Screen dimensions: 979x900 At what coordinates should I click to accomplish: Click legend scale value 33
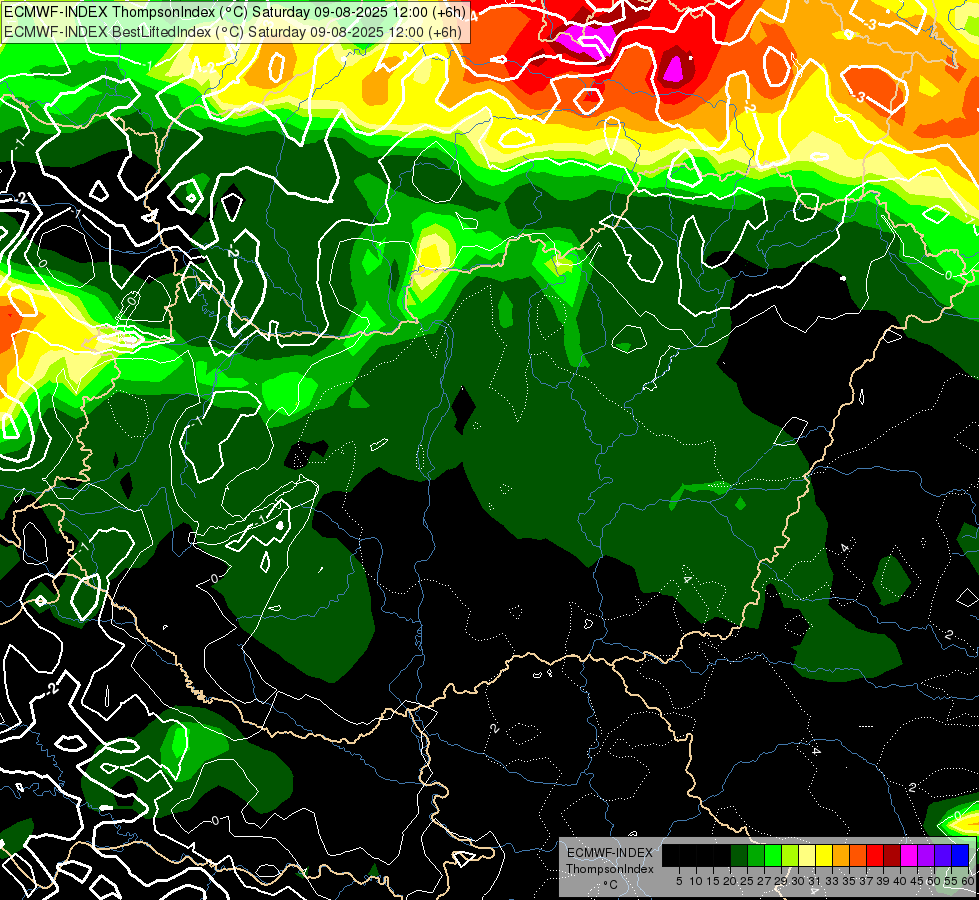[832, 881]
